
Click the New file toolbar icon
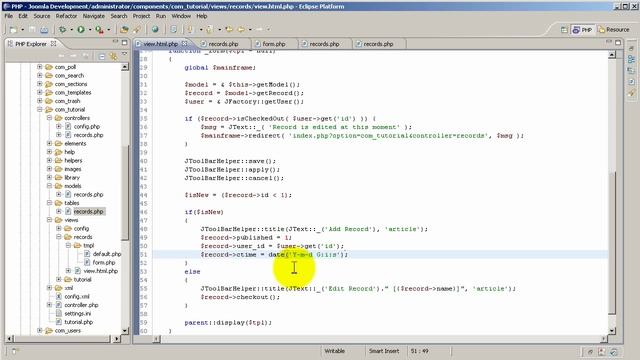(13, 29)
